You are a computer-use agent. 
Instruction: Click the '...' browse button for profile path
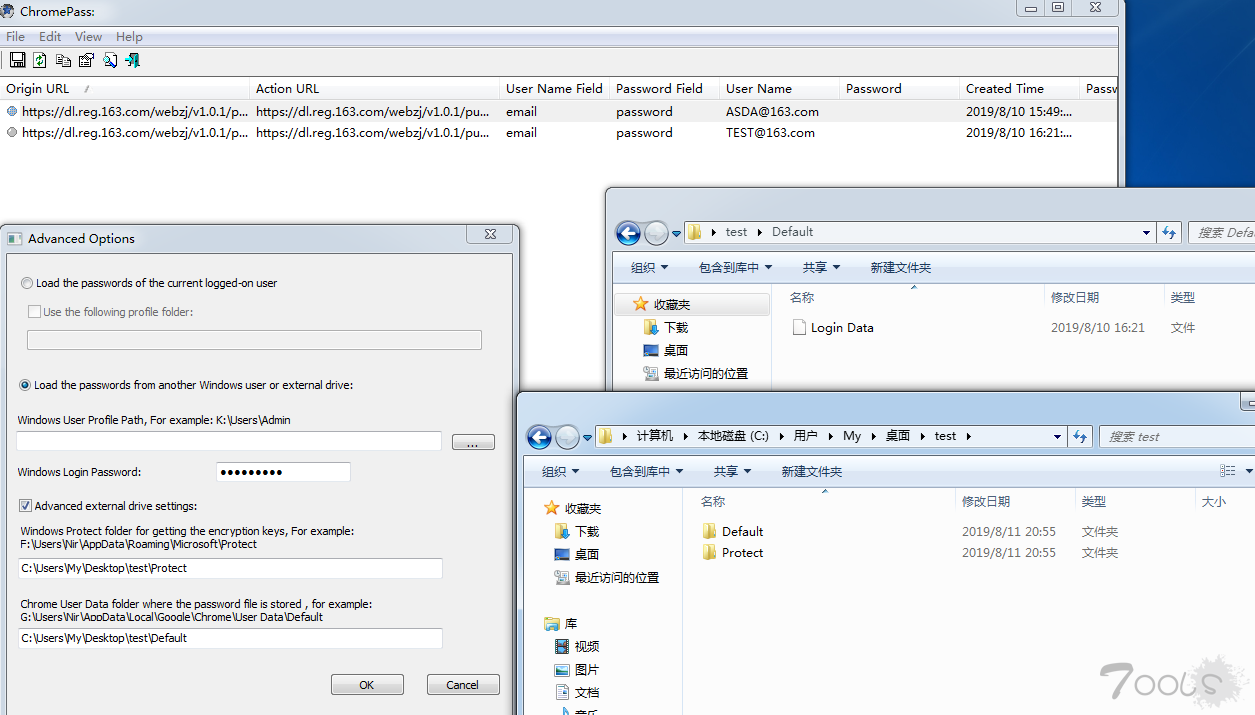[473, 442]
